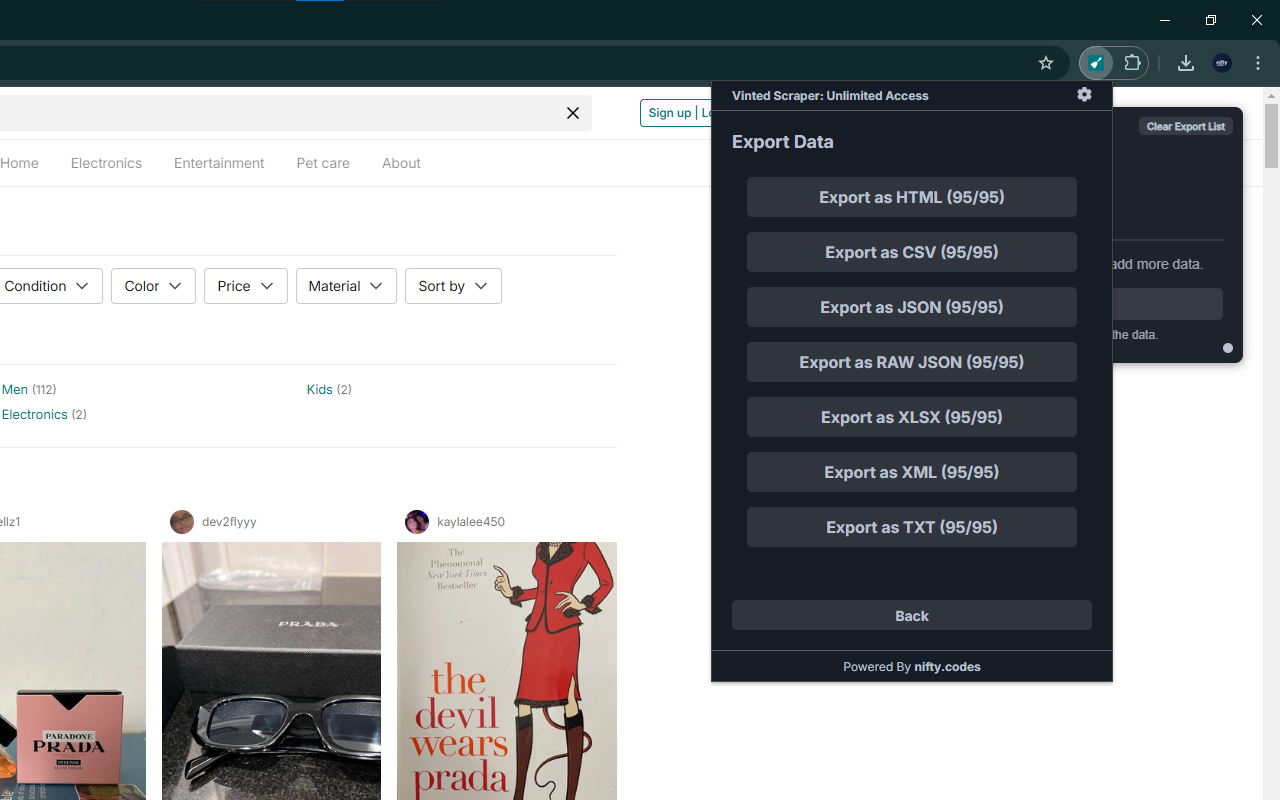This screenshot has height=800, width=1280.
Task: Open the About tab
Action: point(401,163)
